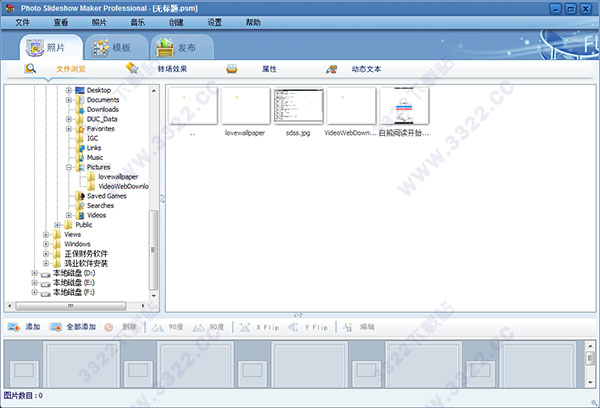This screenshot has height=408, width=600.
Task: Select the 本地磁盘 (F:) drive
Action: click(x=74, y=292)
